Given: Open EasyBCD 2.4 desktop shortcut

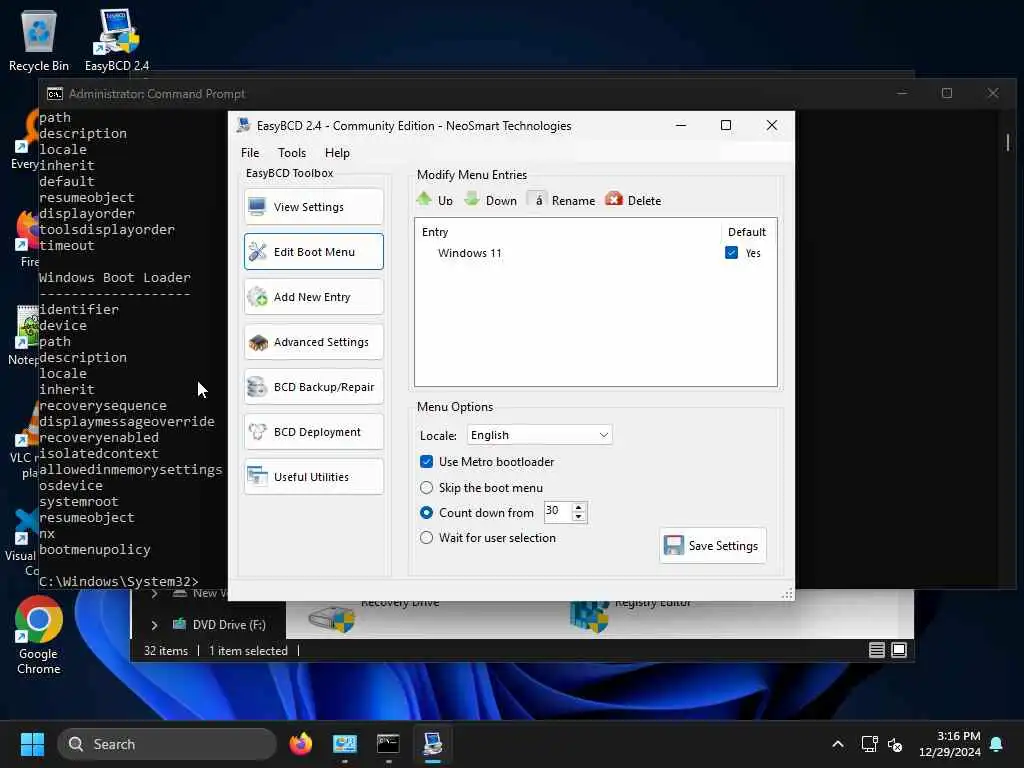Looking at the screenshot, I should tap(117, 39).
